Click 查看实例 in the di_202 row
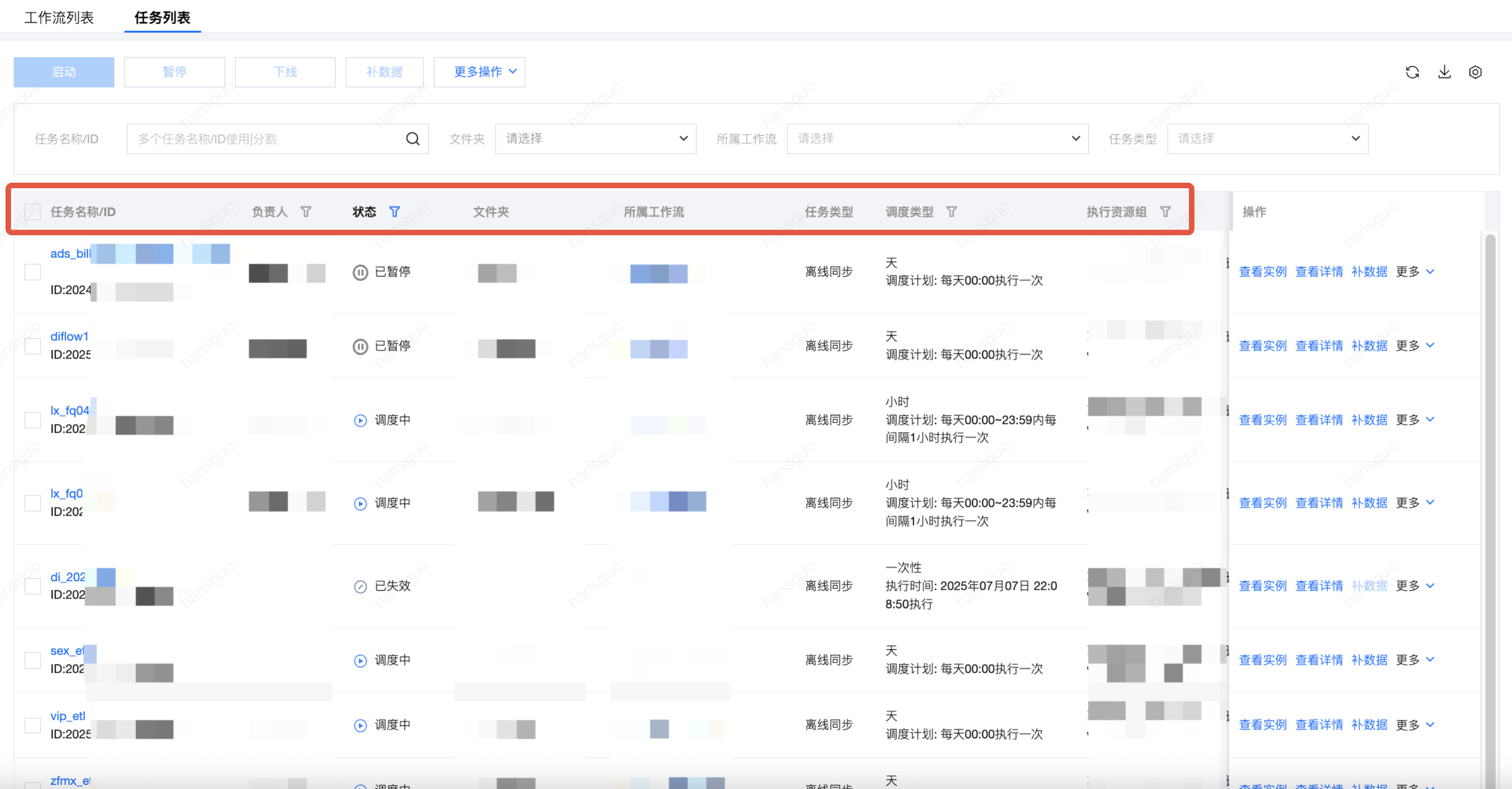 (x=1263, y=586)
